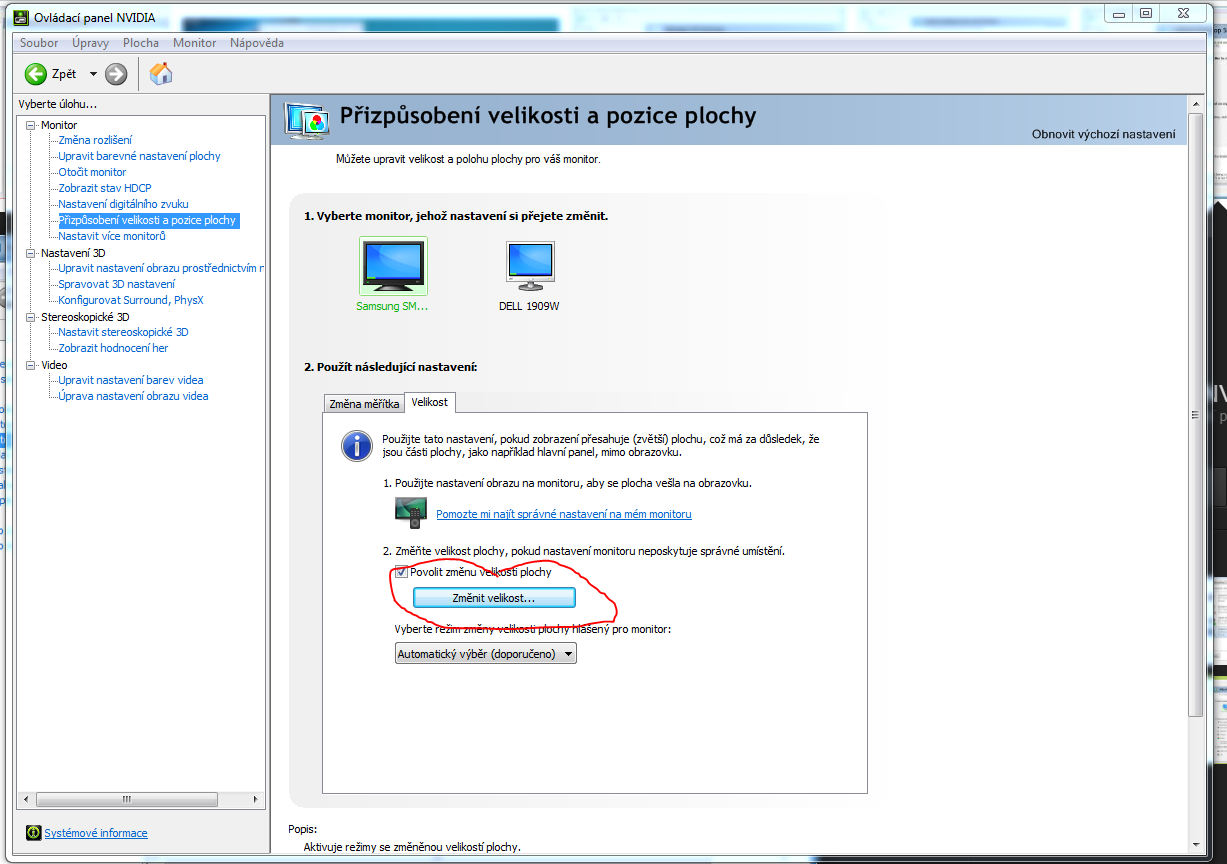Viewport: 1227px width, 864px height.
Task: Click the Forward arrow icon
Action: pyautogui.click(x=116, y=74)
